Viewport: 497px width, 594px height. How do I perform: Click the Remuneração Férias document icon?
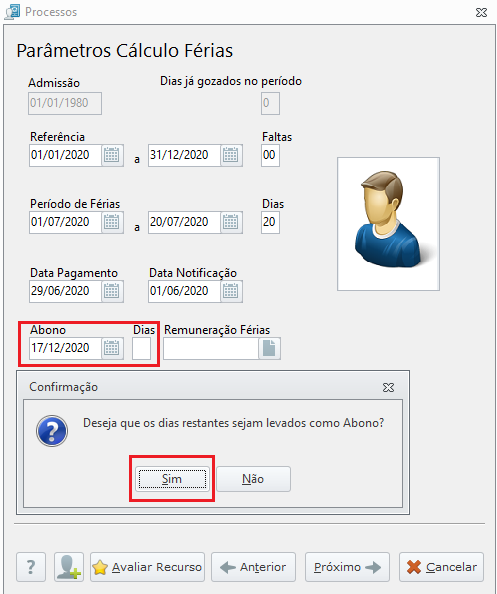269,348
